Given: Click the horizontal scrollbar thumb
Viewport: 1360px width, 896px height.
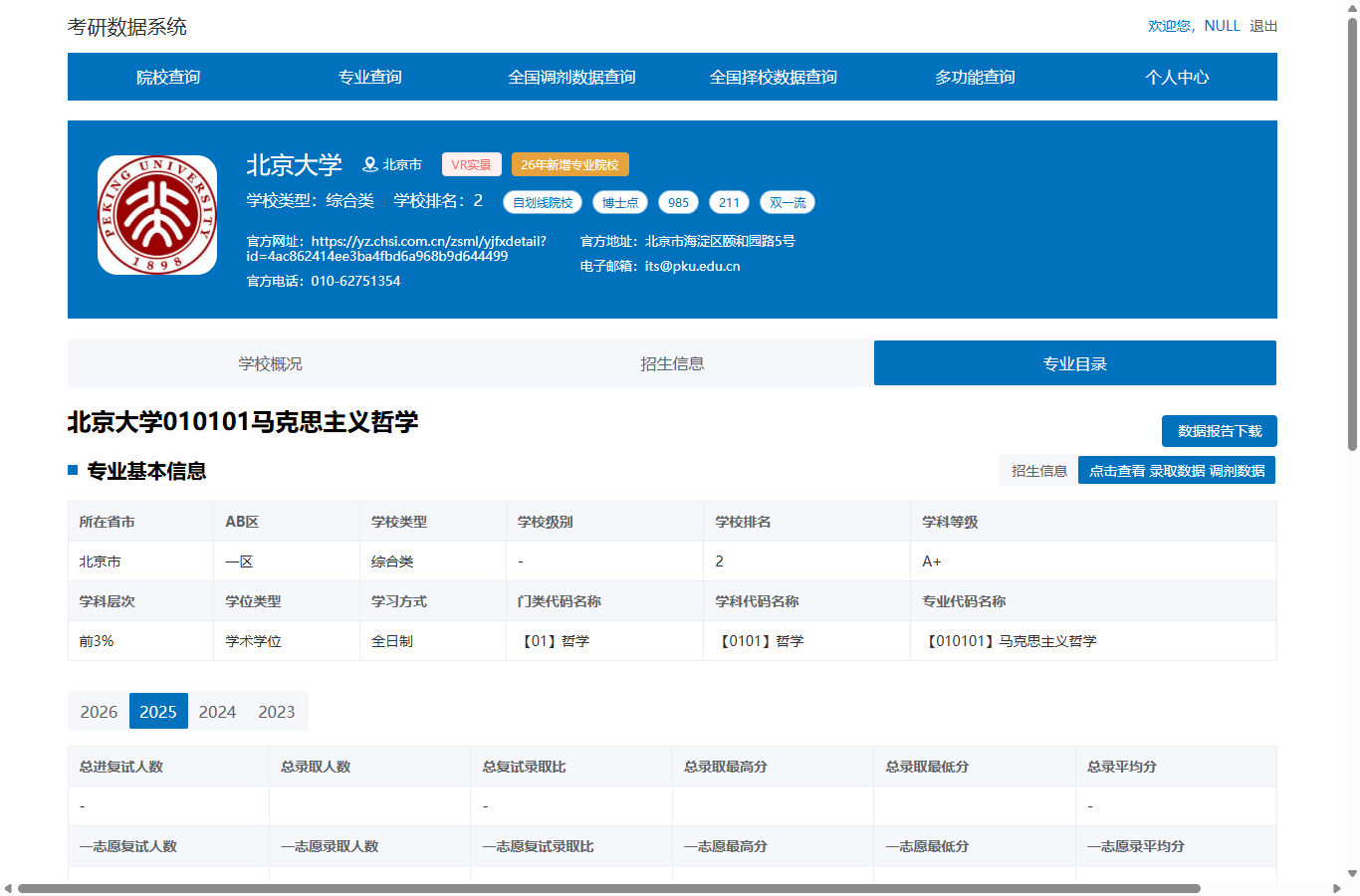Looking at the screenshot, I should click(609, 888).
